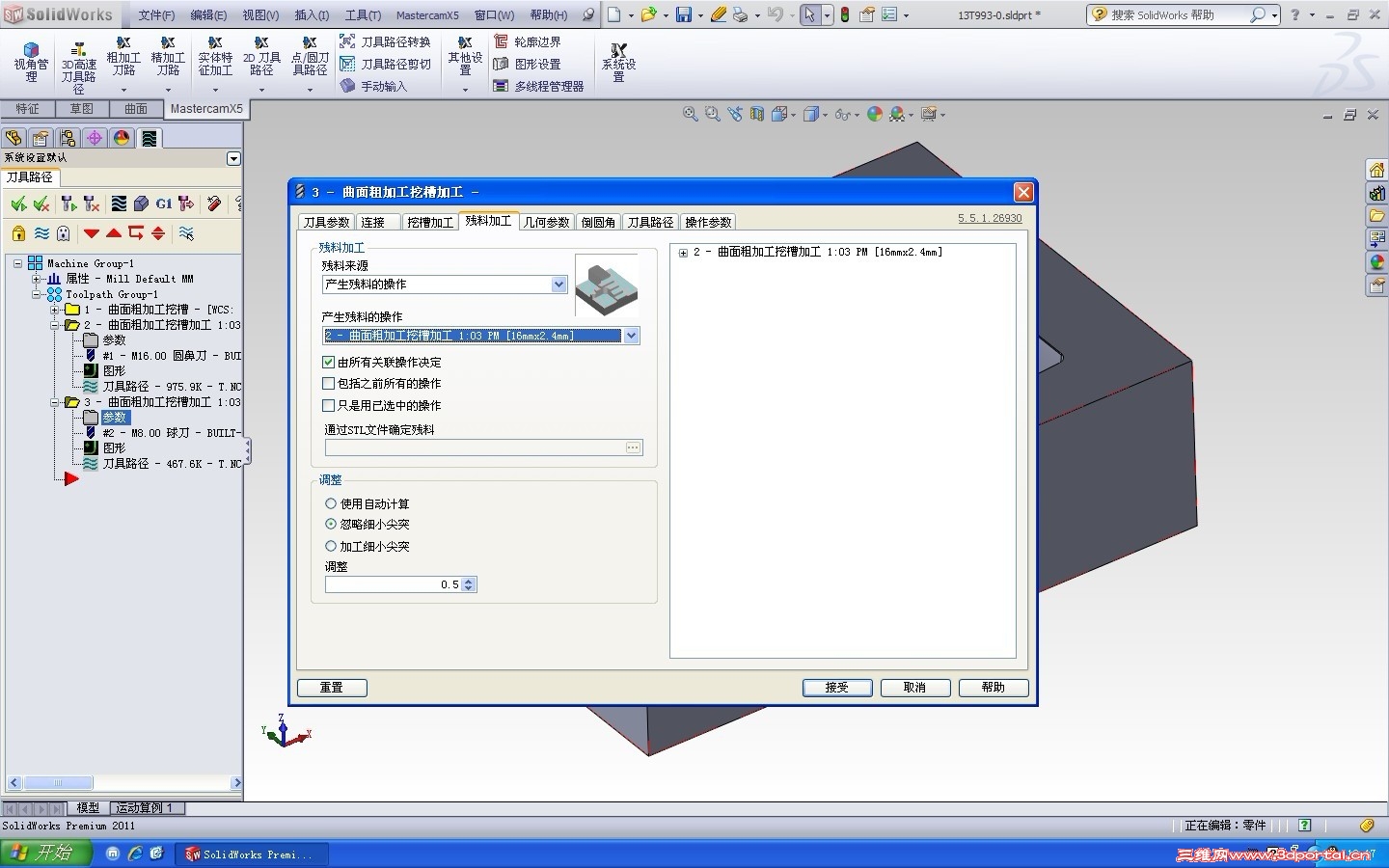Select the 忽略细小尖突 radio option
1389x868 pixels.
pyautogui.click(x=331, y=524)
